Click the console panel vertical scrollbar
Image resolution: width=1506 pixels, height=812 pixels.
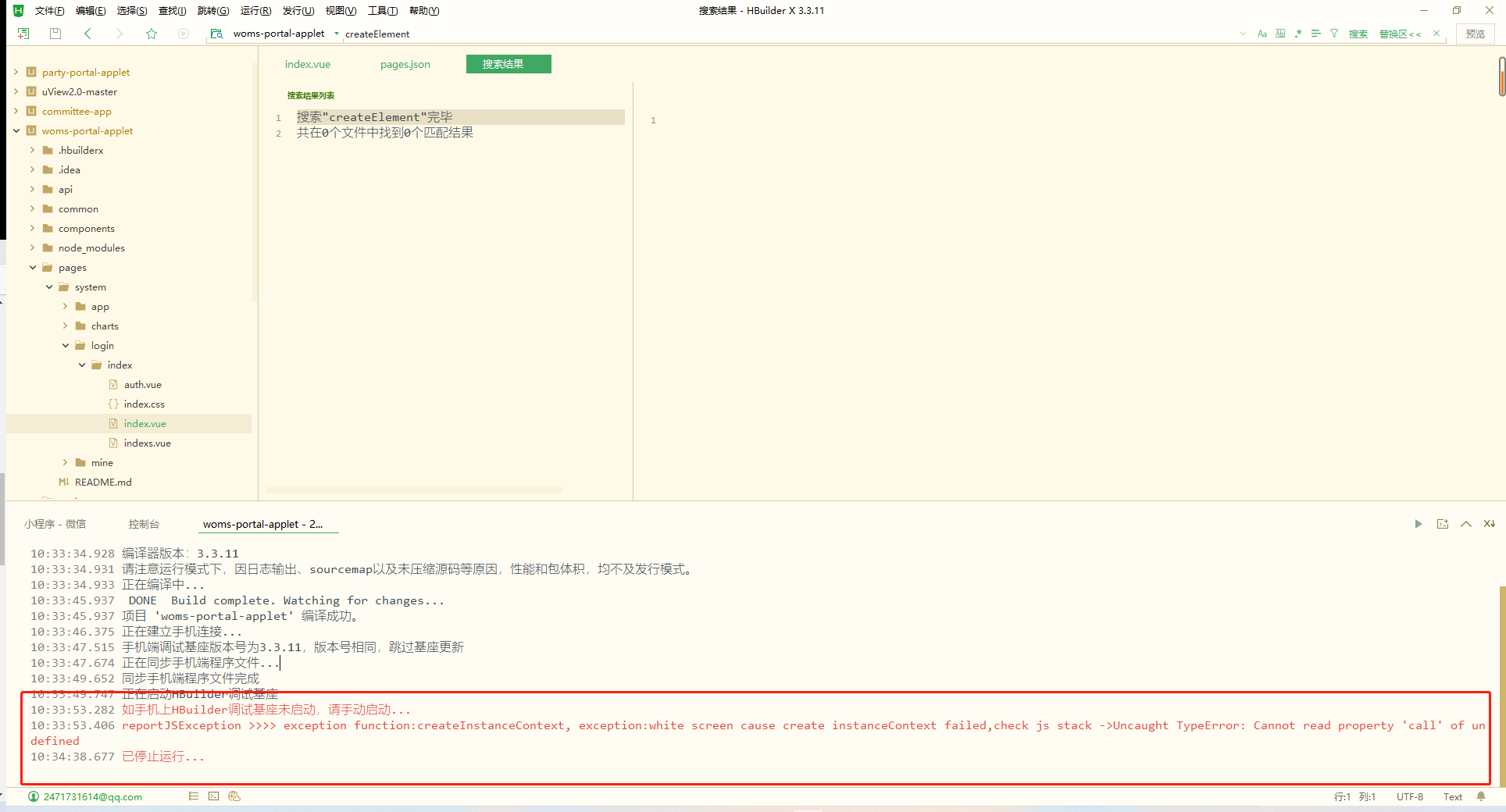1501,664
